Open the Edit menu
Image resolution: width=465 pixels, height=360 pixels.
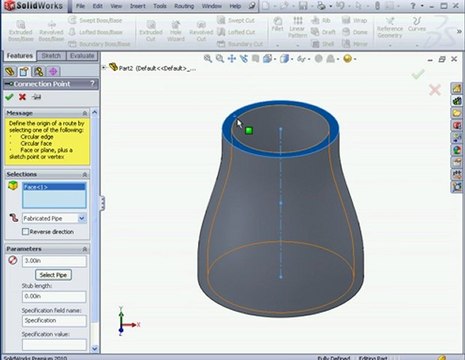click(x=98, y=6)
